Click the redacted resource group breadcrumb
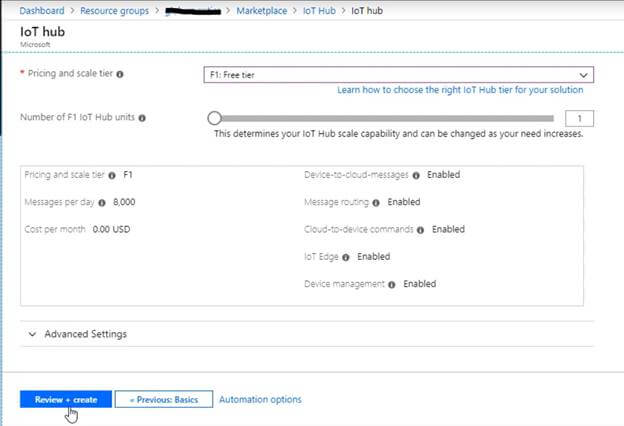This screenshot has width=624, height=426. click(193, 11)
